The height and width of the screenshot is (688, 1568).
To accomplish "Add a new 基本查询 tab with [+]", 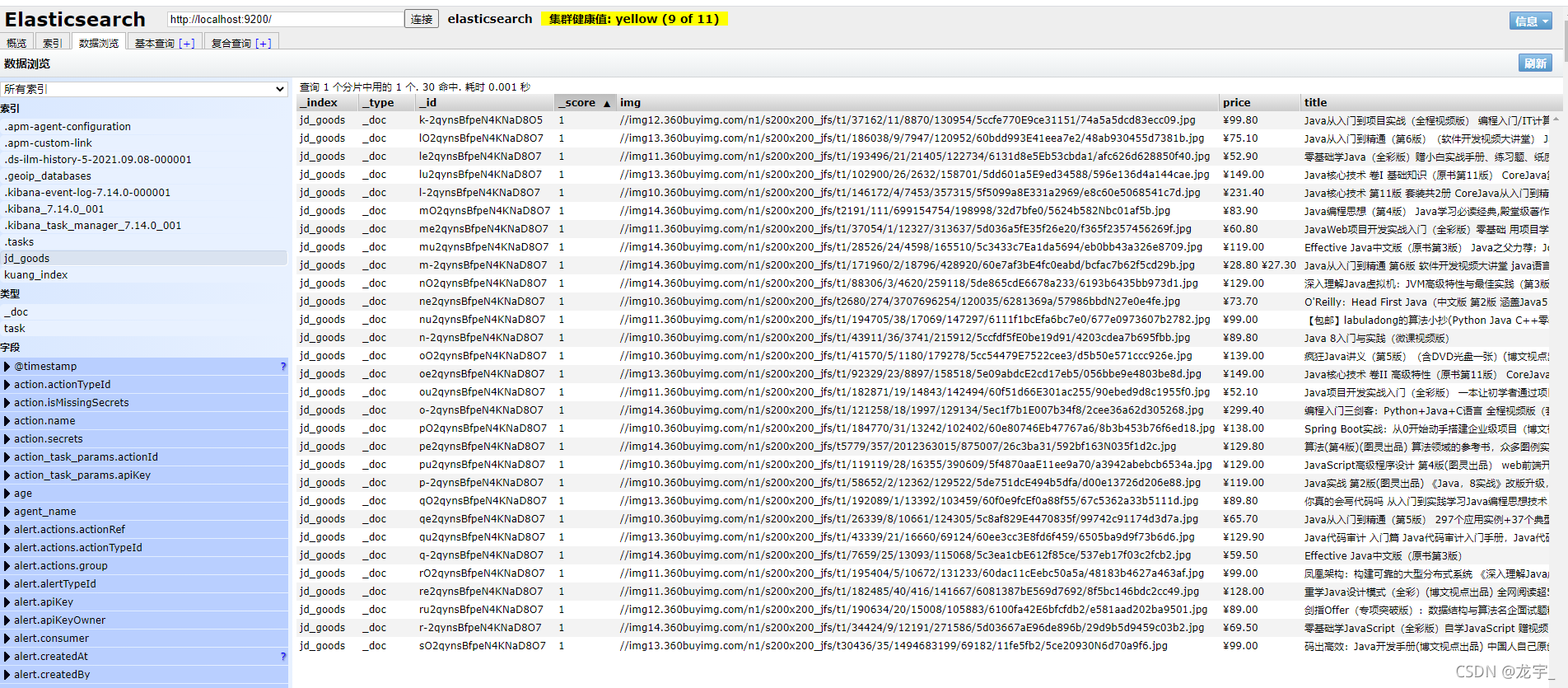I will (187, 43).
